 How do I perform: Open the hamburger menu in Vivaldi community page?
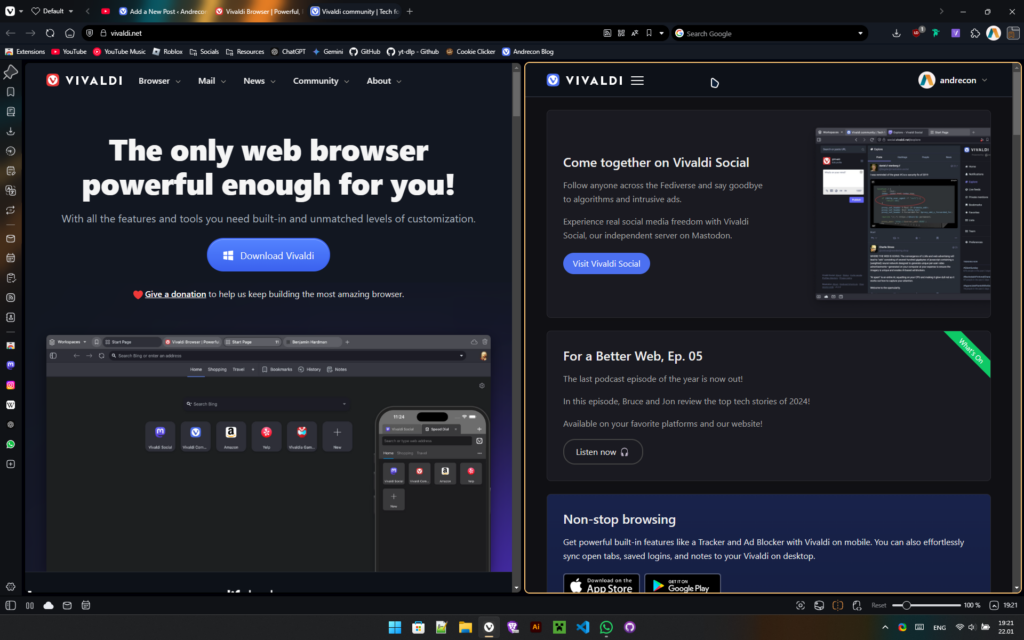pos(637,80)
